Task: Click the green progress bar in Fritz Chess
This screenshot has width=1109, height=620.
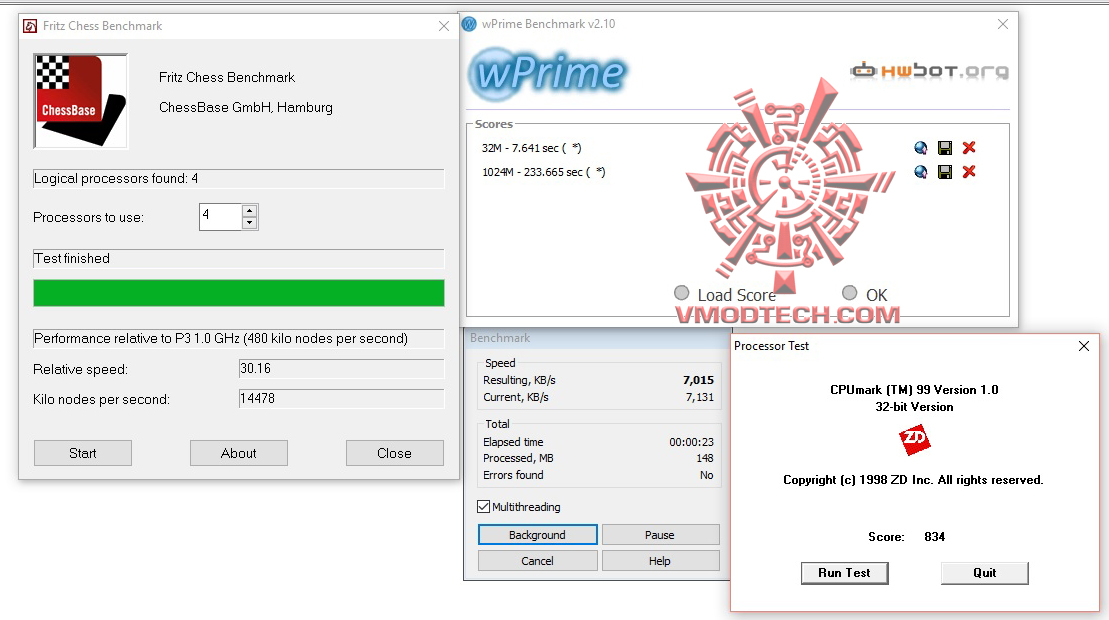Action: tap(238, 292)
